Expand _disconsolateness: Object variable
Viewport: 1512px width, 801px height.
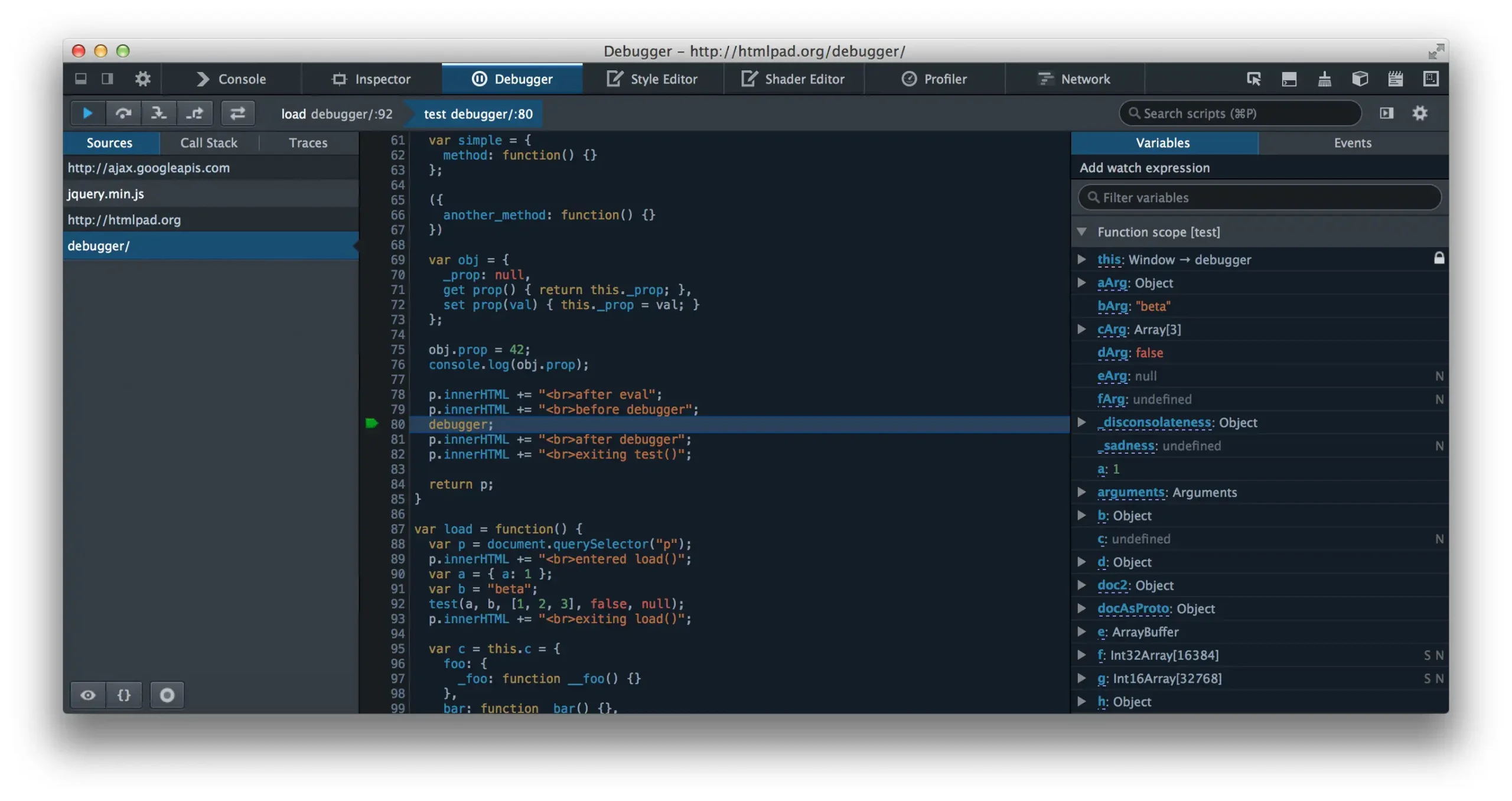tap(1082, 422)
